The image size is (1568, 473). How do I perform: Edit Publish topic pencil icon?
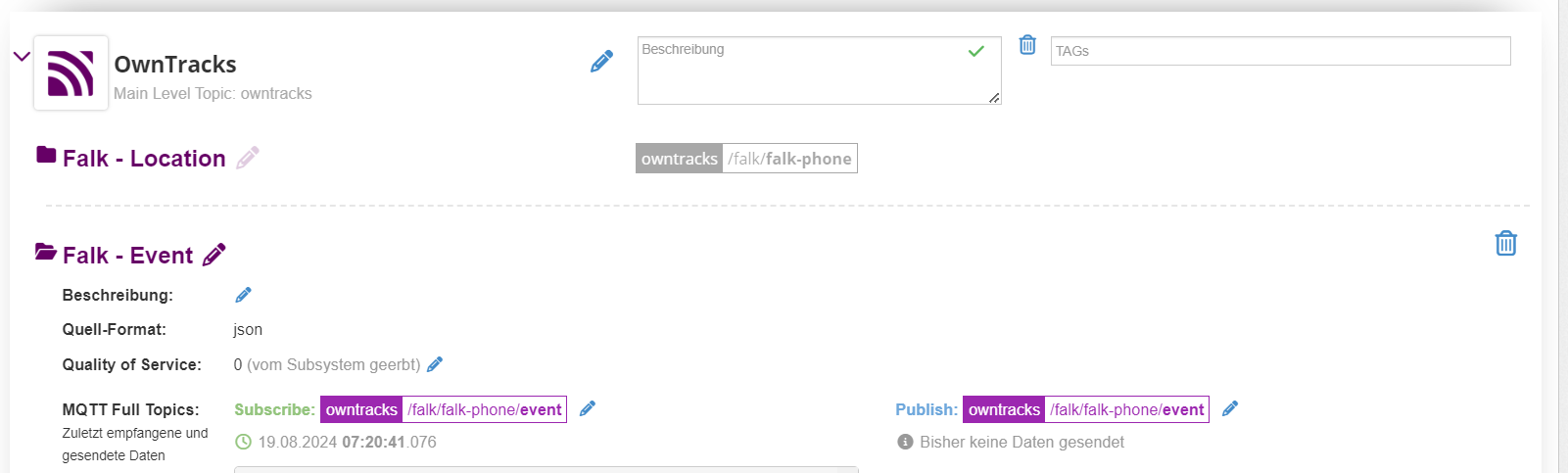(x=1230, y=409)
